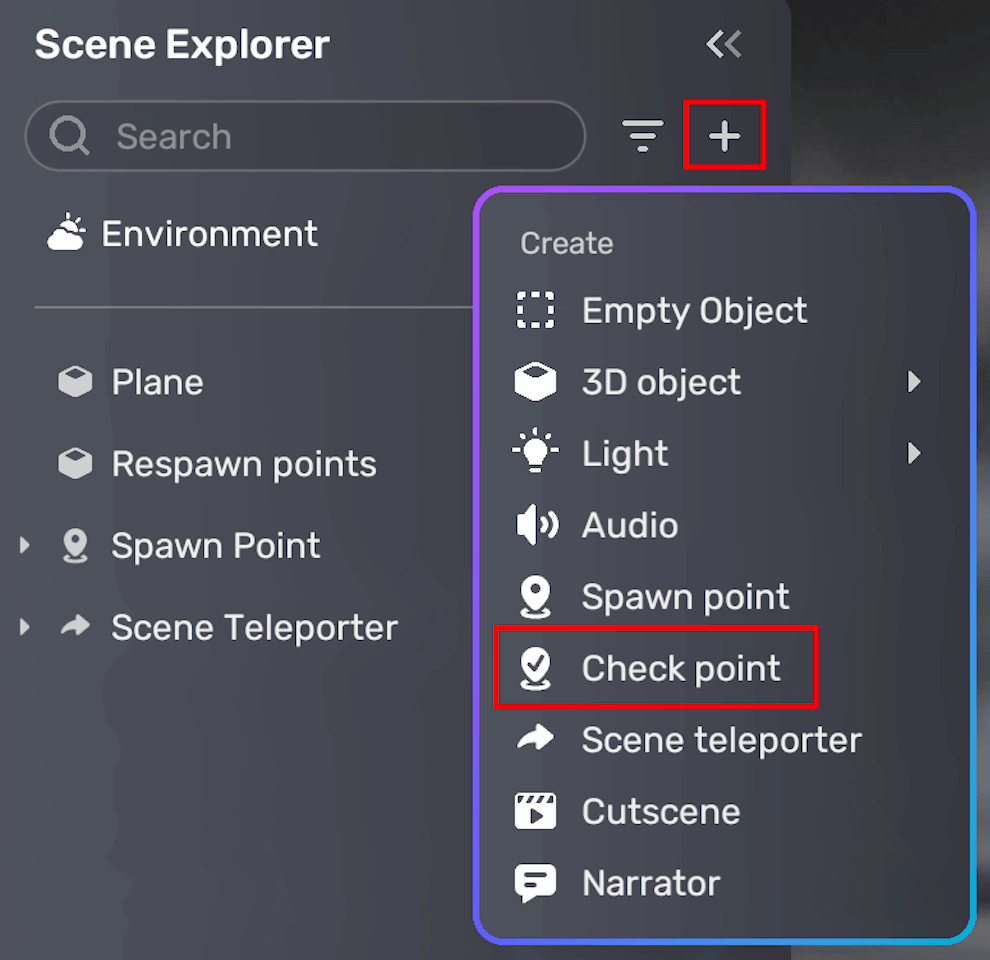Click the Plane cube icon
This screenshot has height=960, width=990.
click(75, 381)
